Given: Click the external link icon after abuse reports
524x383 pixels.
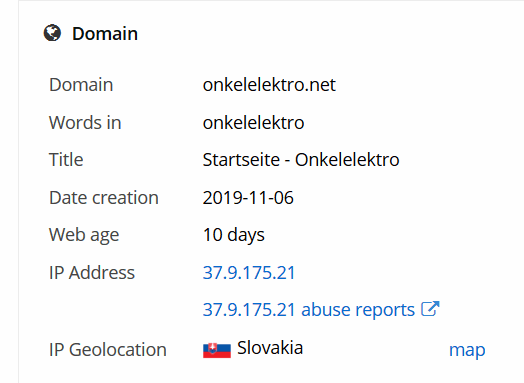Looking at the screenshot, I should 430,309.
